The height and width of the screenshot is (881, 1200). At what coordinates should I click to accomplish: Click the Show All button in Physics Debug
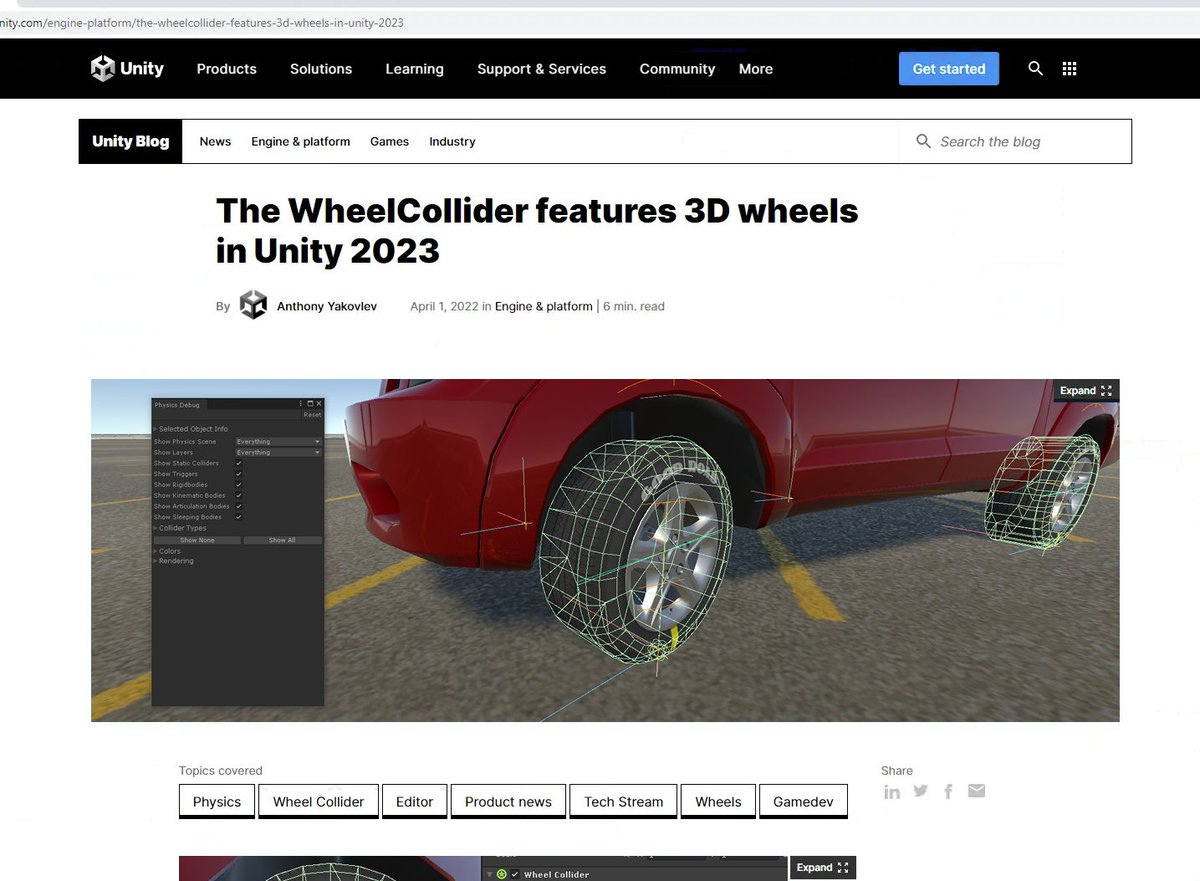281,540
